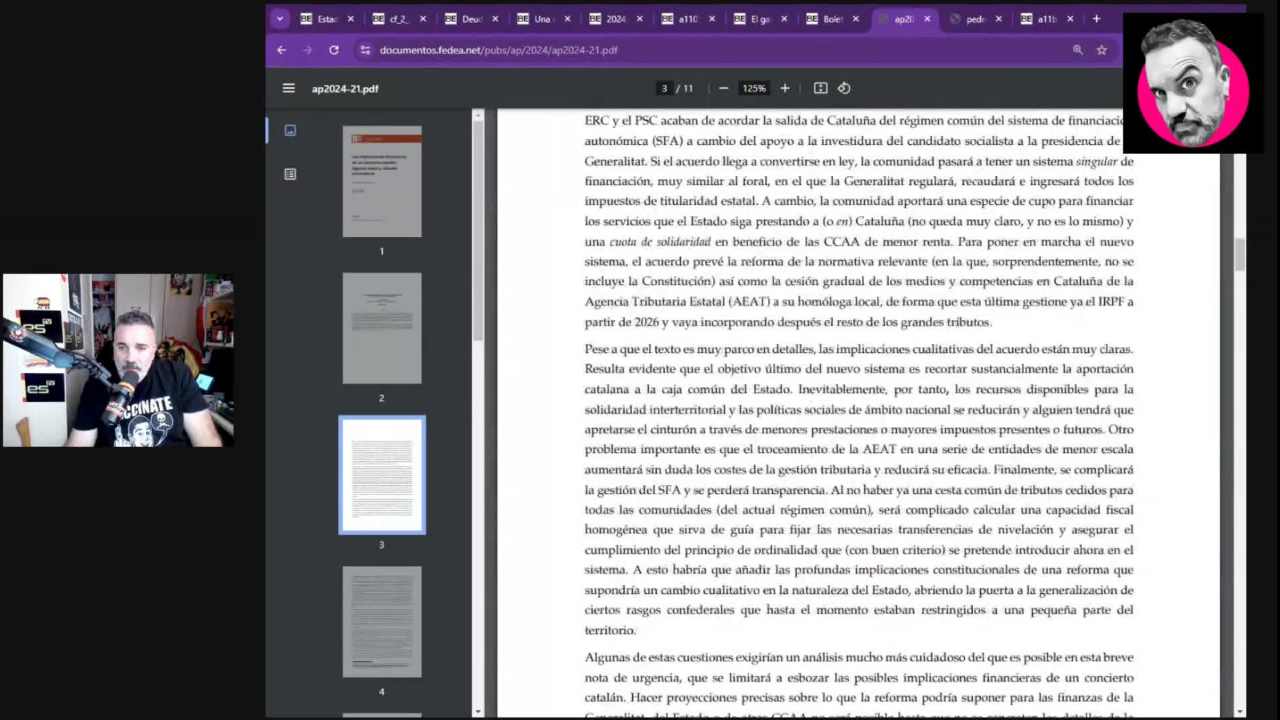Close the 'a11b' tab

pos(1070,19)
